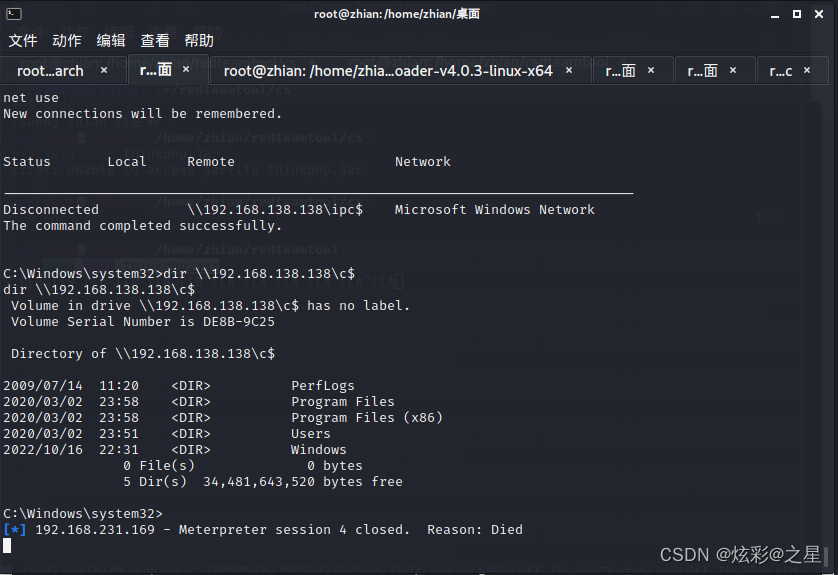Click the 'Reason: Died' text

475,530
